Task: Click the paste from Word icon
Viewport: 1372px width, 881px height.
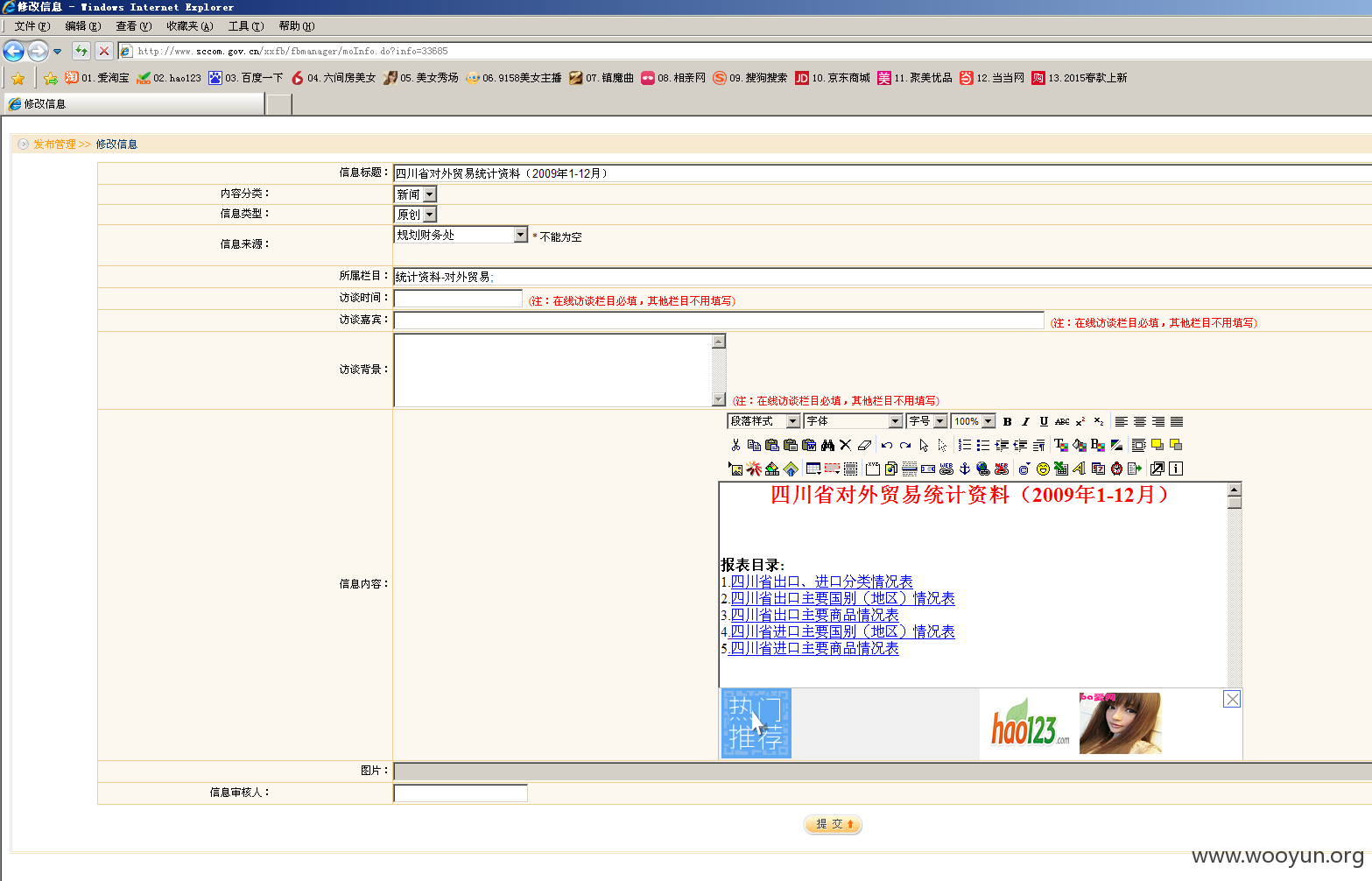Action: 809,445
